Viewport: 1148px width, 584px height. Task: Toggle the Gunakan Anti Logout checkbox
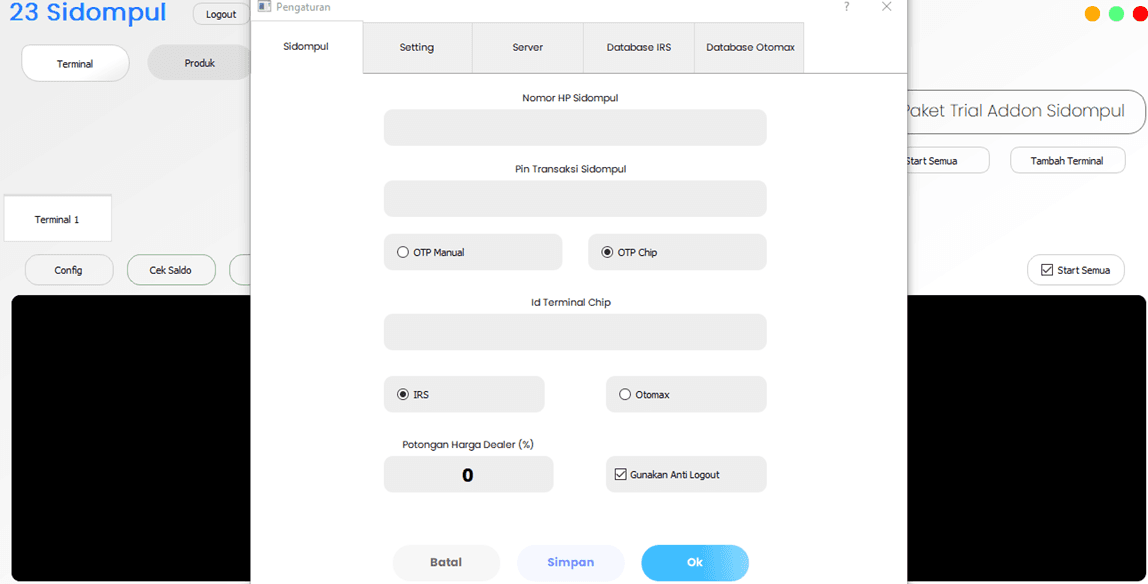621,475
